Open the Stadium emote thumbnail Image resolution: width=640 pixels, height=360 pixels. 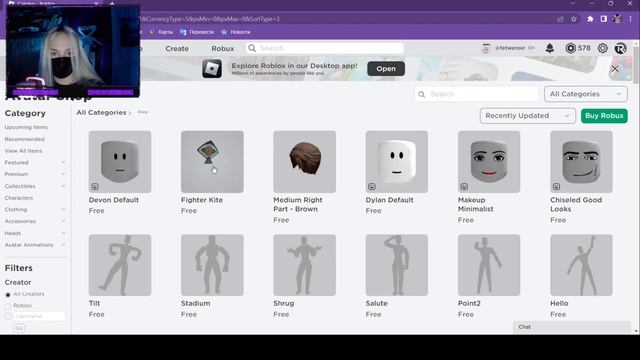[x=212, y=265]
